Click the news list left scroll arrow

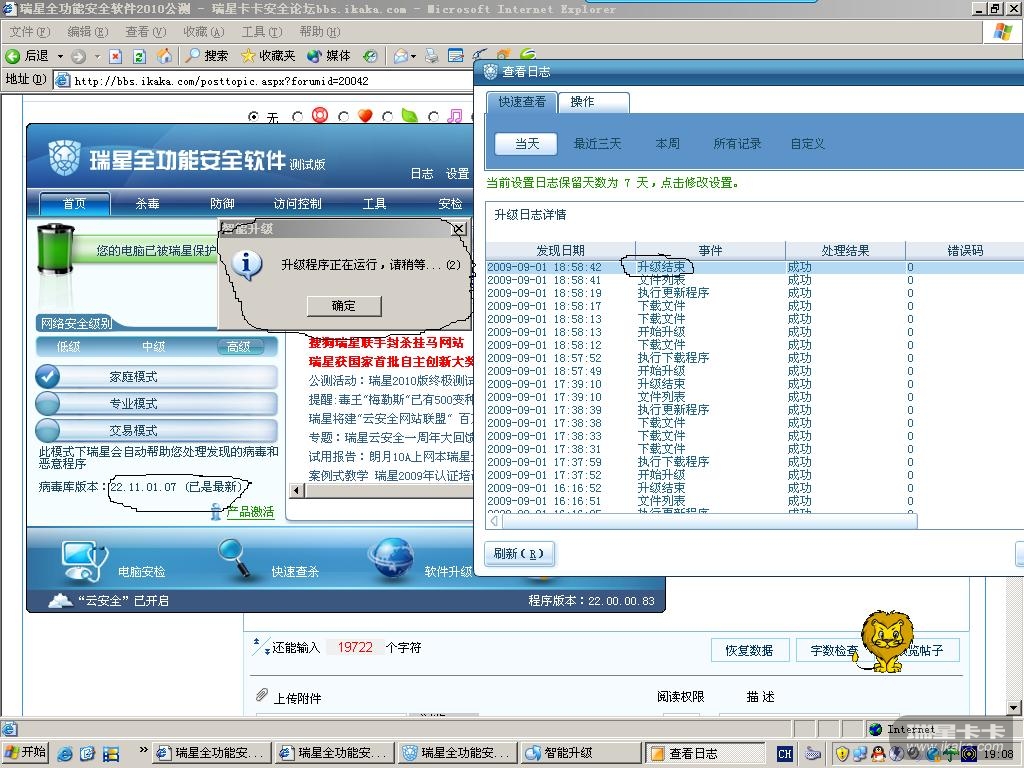[x=297, y=490]
